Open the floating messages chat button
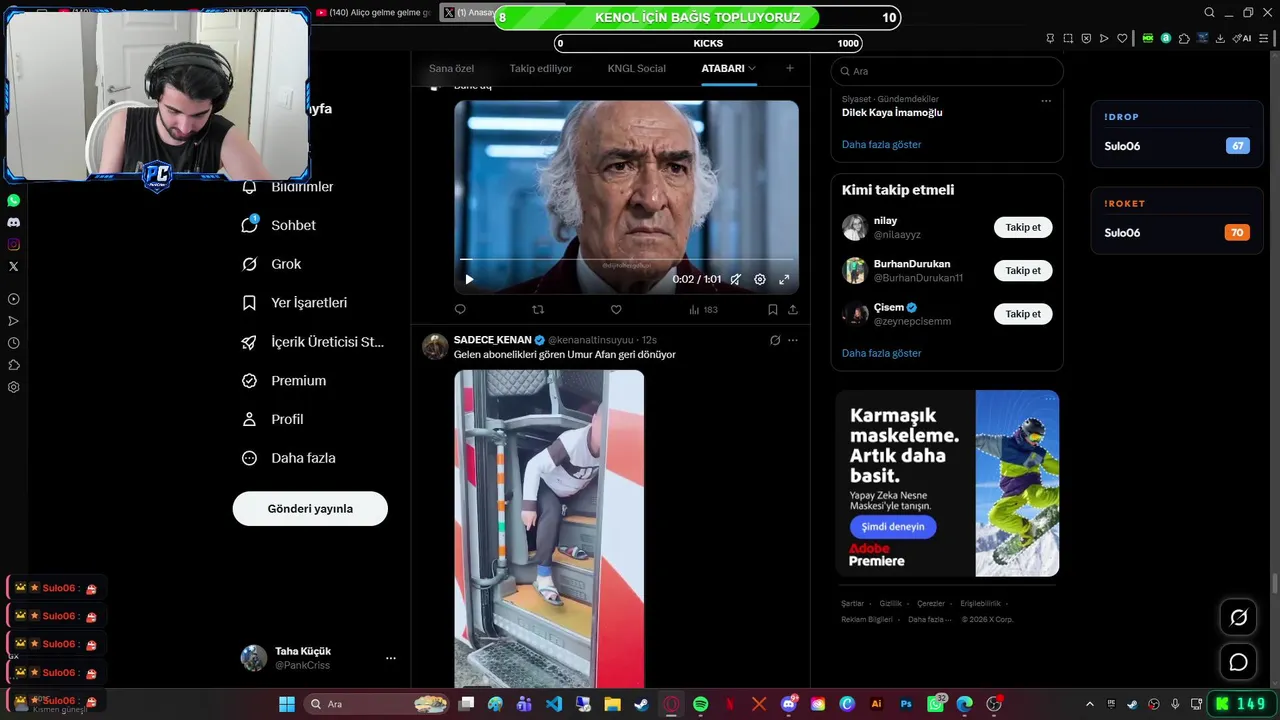This screenshot has width=1280, height=720. click(1238, 662)
